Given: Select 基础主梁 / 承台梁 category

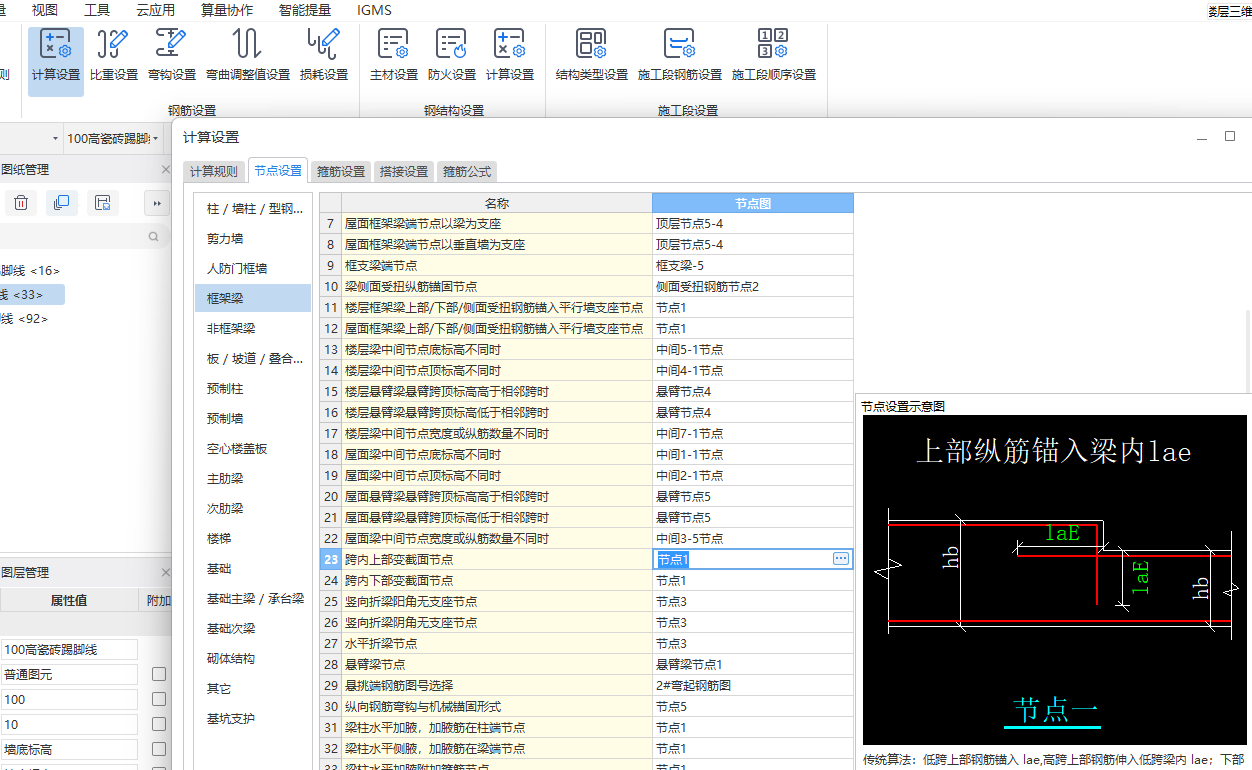Looking at the screenshot, I should click(253, 598).
